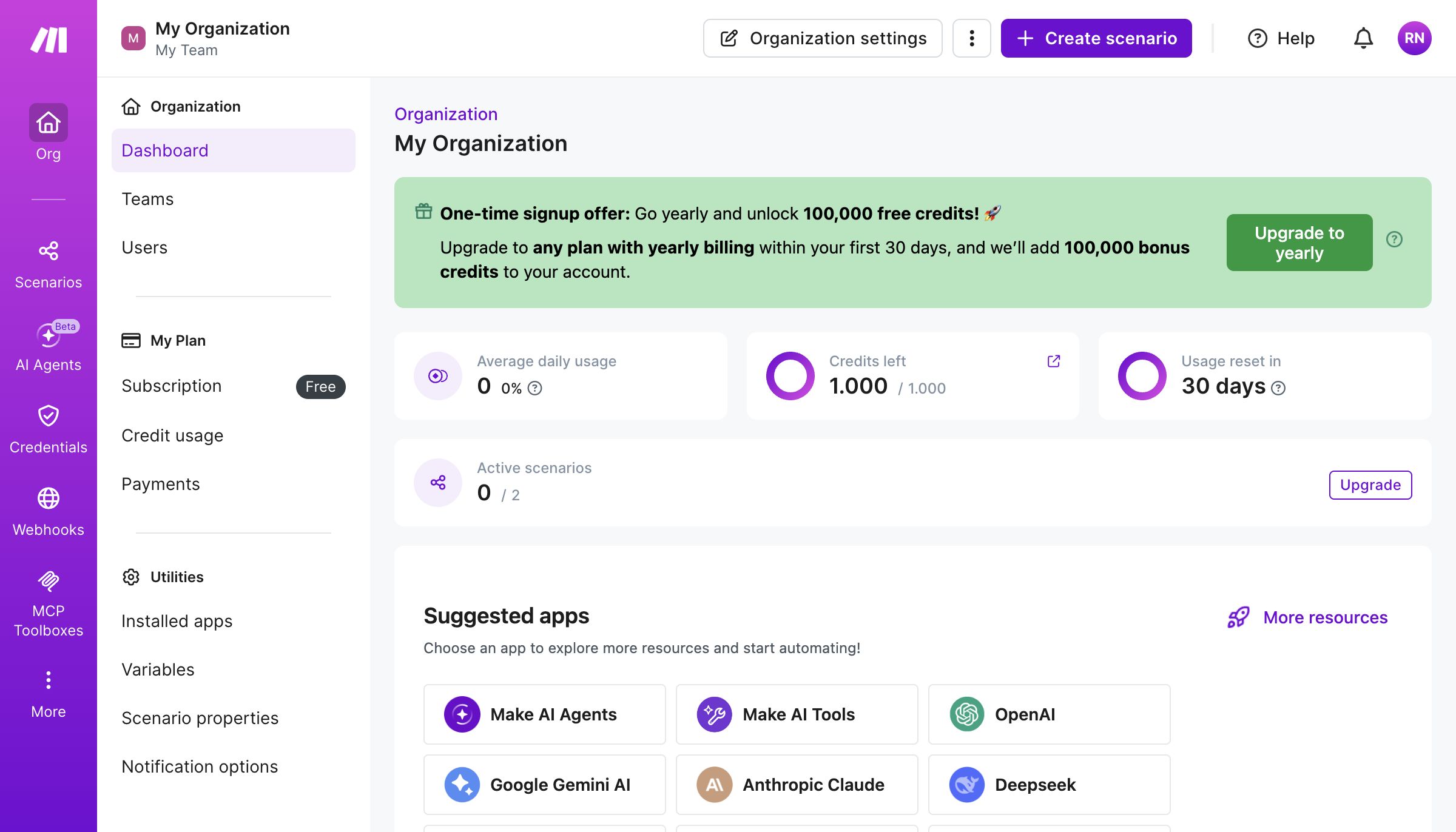Open Teams page

pos(234,199)
